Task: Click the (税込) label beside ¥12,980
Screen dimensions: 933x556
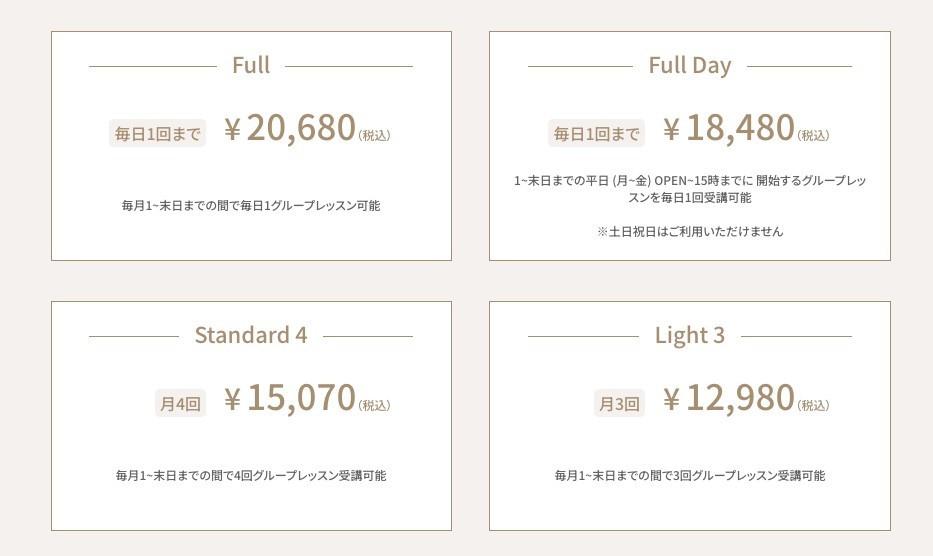Action: tap(813, 405)
